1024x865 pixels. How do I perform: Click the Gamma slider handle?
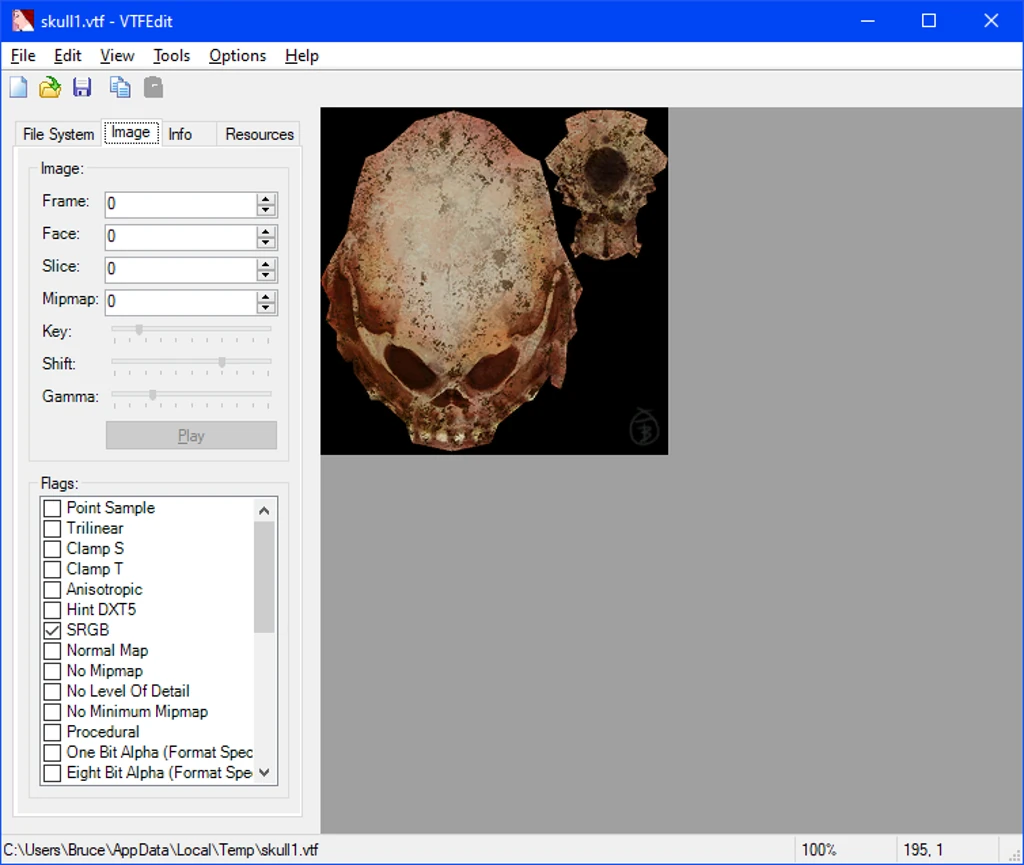coord(153,395)
